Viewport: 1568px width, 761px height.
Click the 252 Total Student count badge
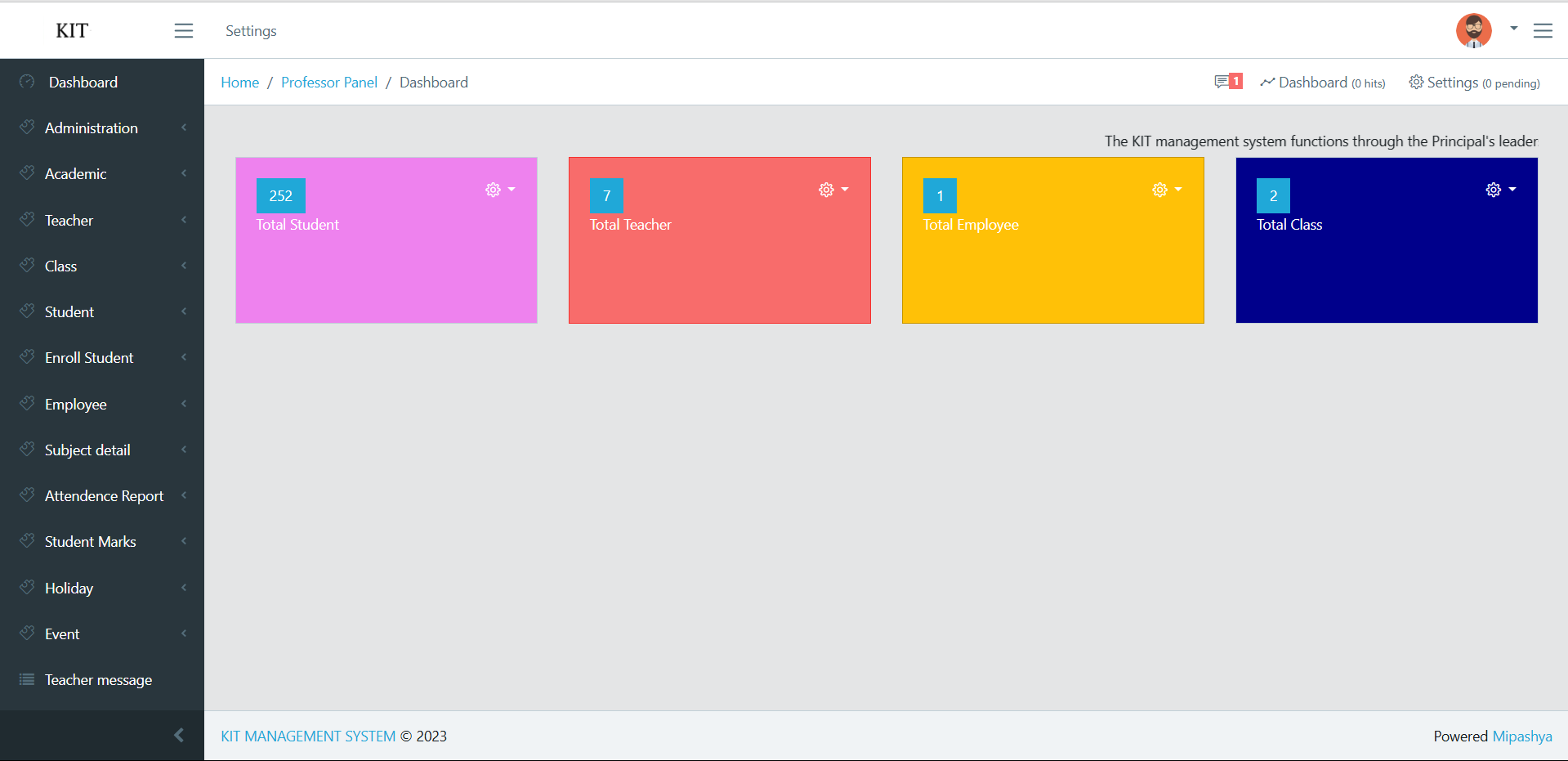pyautogui.click(x=280, y=196)
